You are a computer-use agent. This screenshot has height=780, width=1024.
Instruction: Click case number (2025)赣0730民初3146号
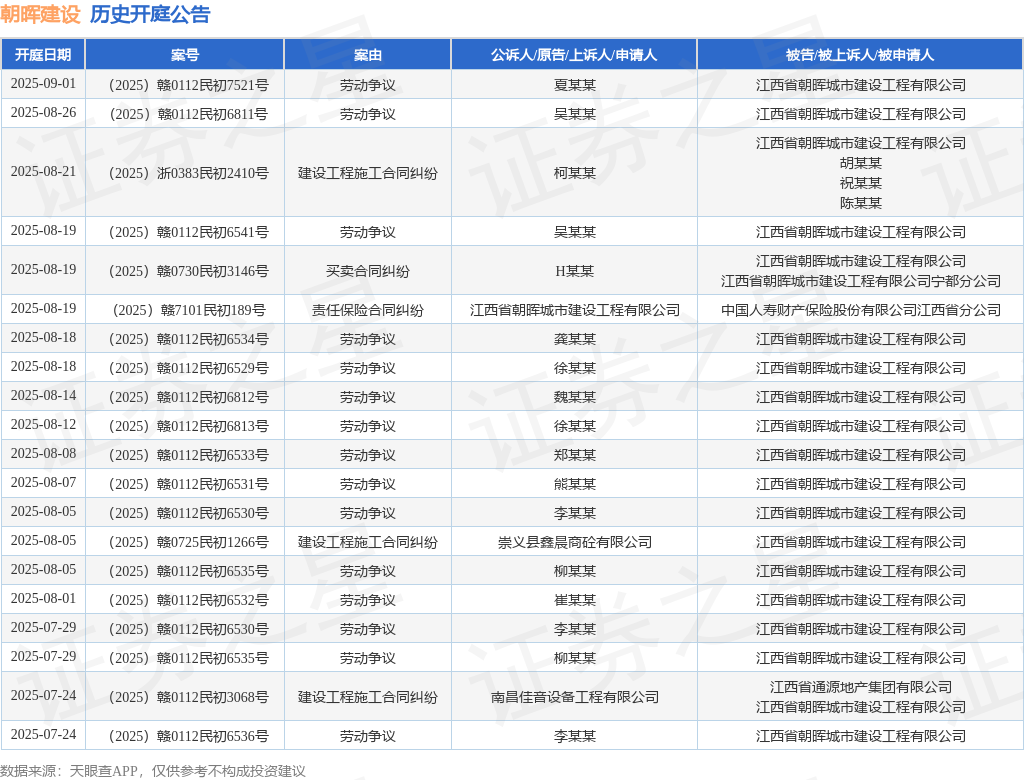[188, 271]
